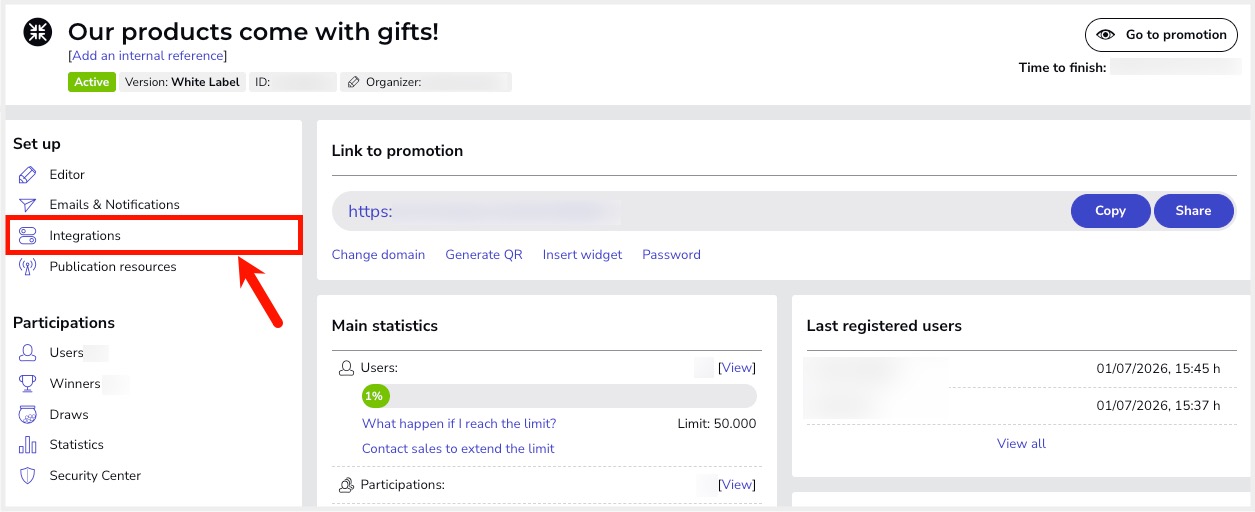The image size is (1255, 512).
Task: Click the Statistics bar chart icon
Action: point(28,445)
